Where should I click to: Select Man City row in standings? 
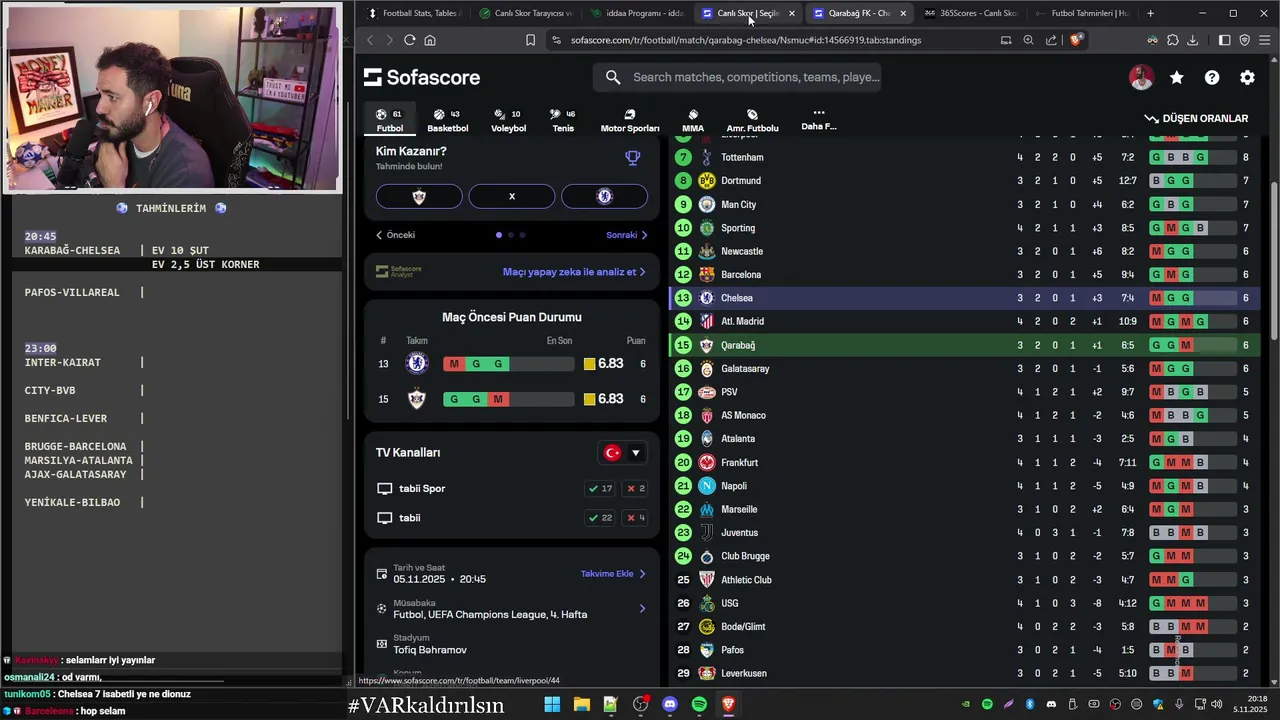click(x=964, y=204)
